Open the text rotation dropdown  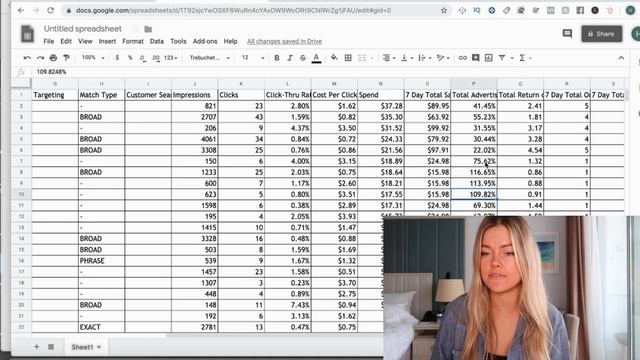pos(443,58)
